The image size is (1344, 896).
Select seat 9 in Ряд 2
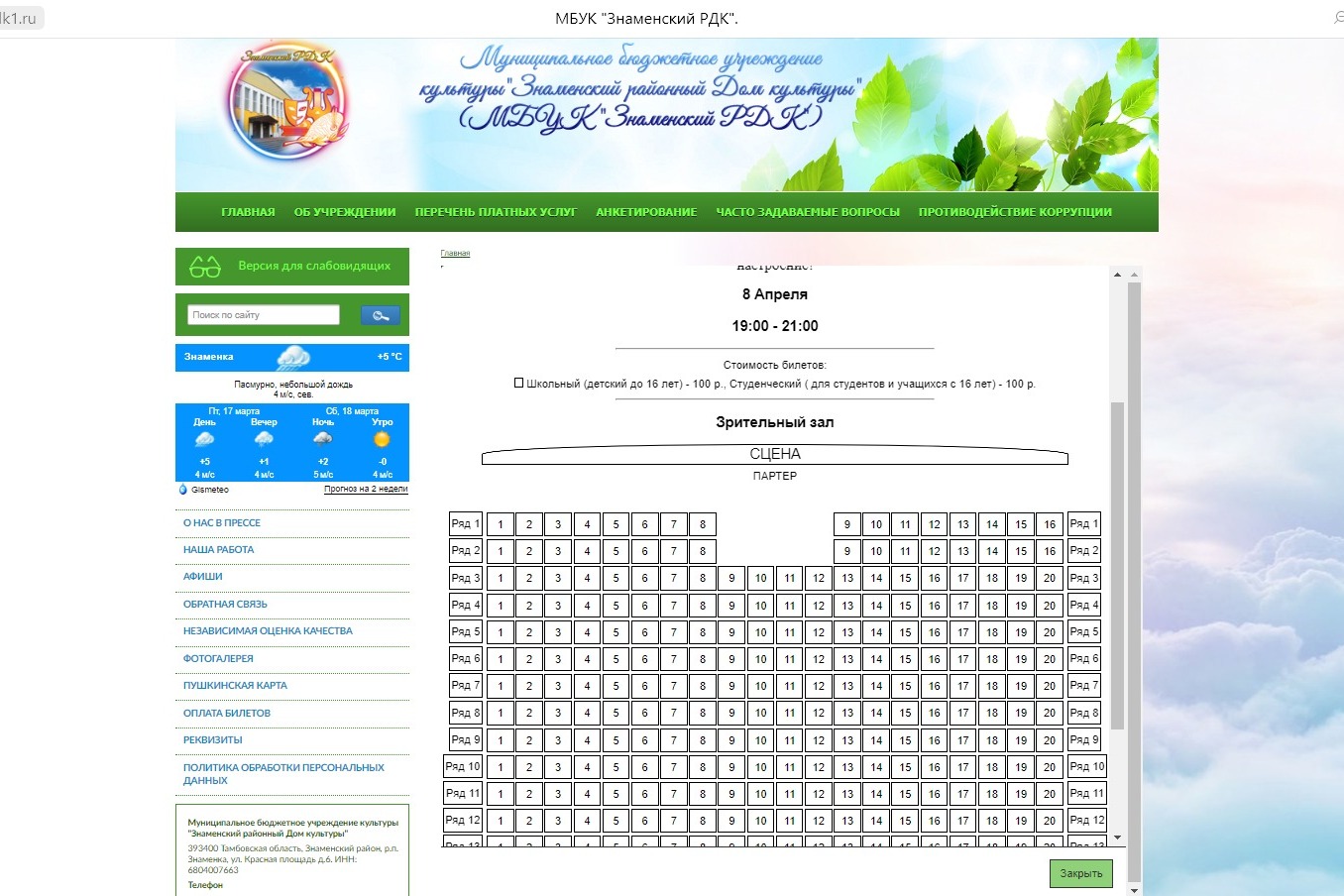[847, 551]
